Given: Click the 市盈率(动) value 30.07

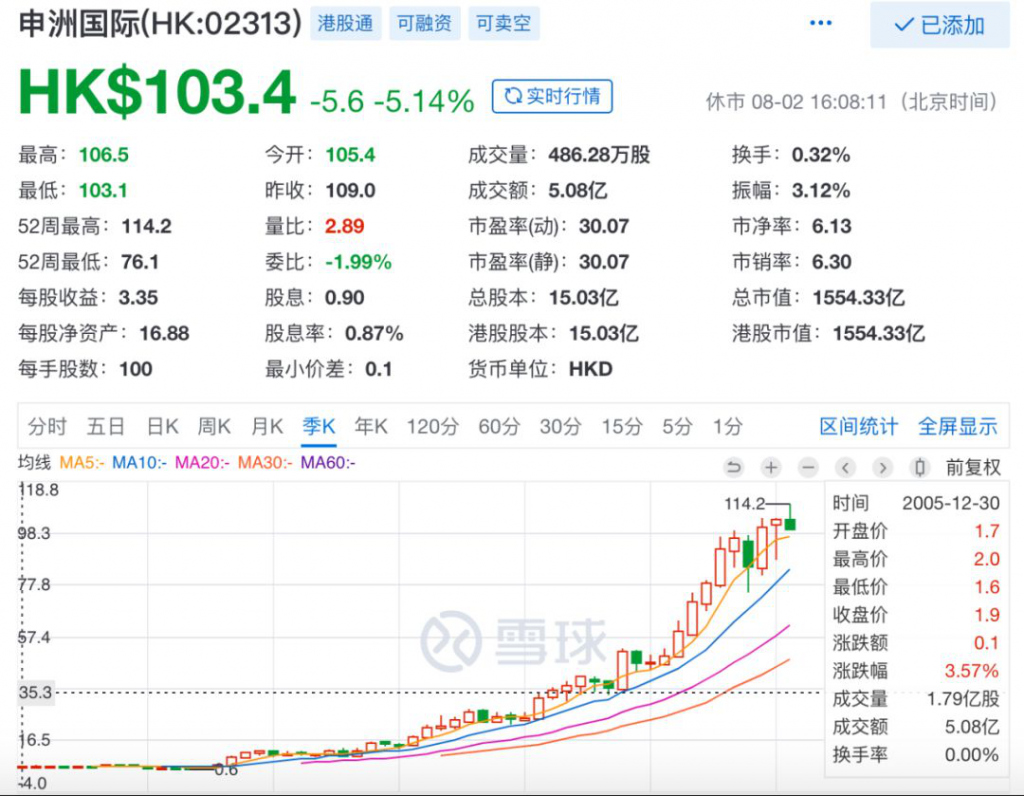Looking at the screenshot, I should click(x=603, y=227).
